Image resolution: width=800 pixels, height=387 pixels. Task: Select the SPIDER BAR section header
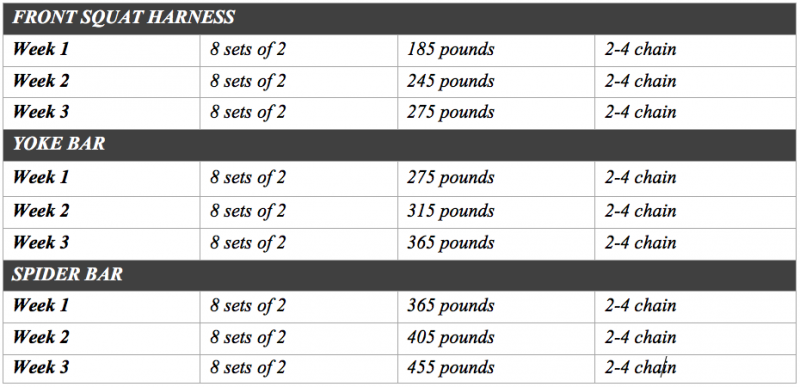pos(399,275)
